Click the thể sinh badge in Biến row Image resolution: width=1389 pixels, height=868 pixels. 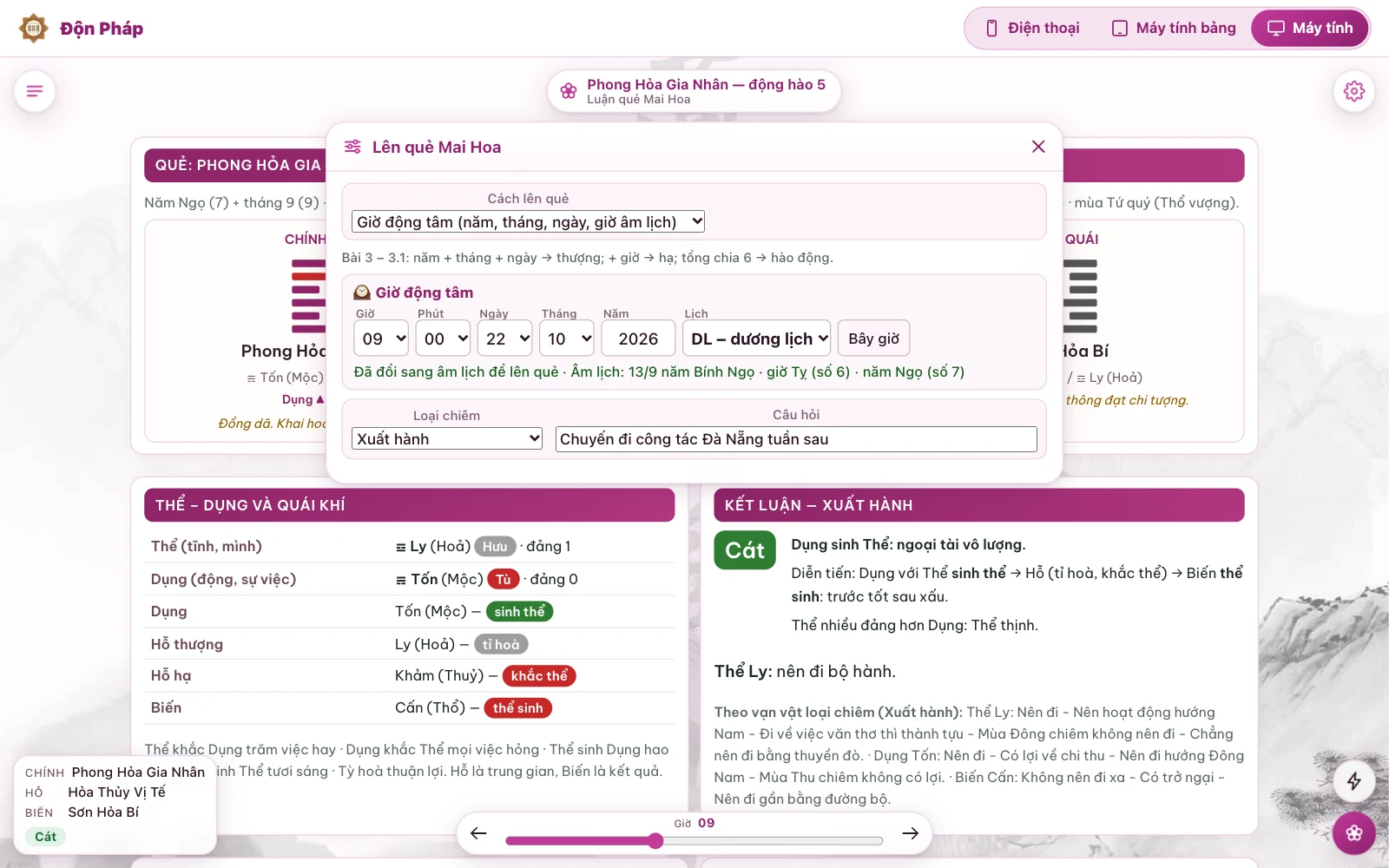click(518, 707)
